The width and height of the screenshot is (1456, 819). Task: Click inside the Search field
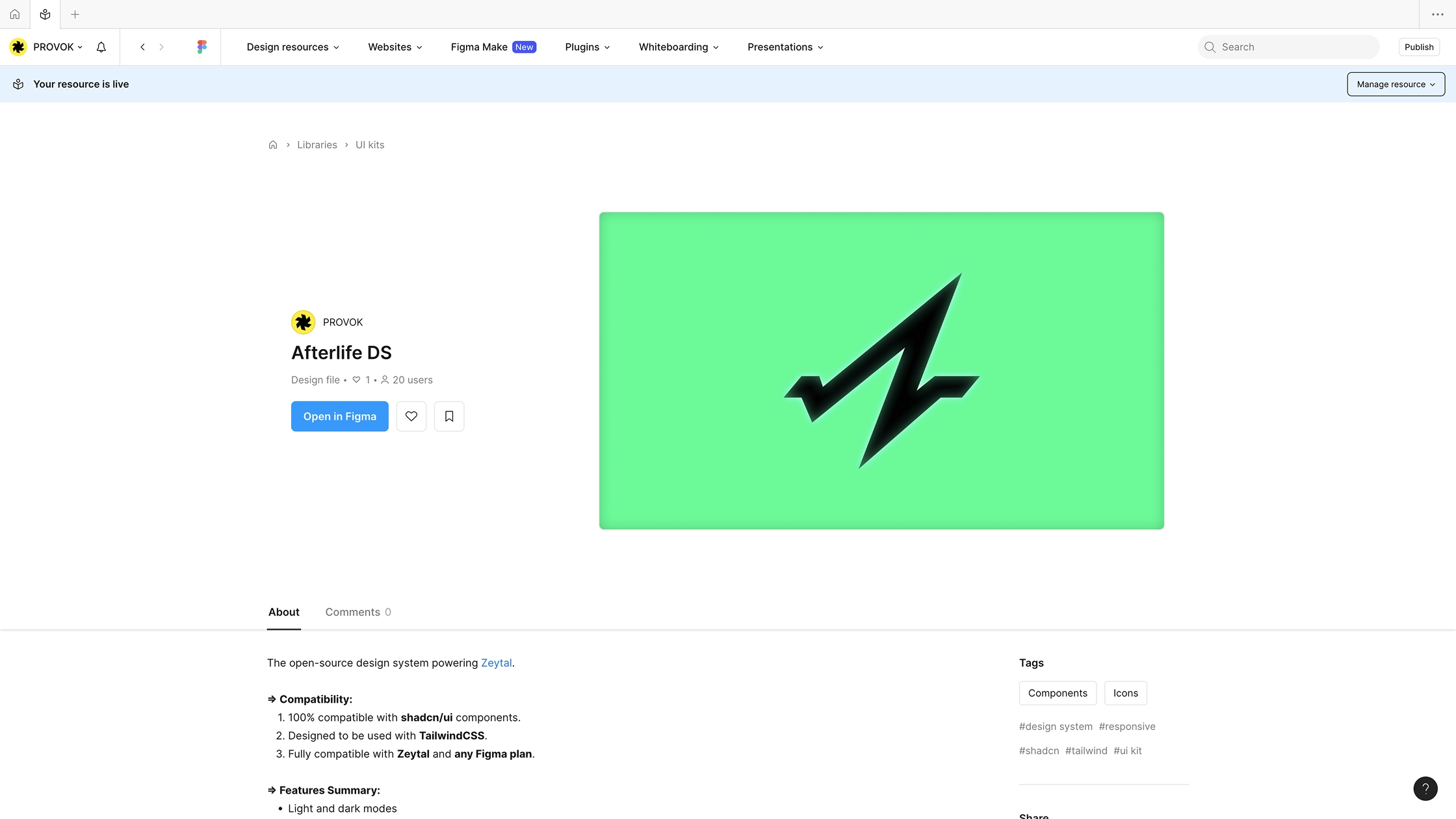pyautogui.click(x=1288, y=47)
